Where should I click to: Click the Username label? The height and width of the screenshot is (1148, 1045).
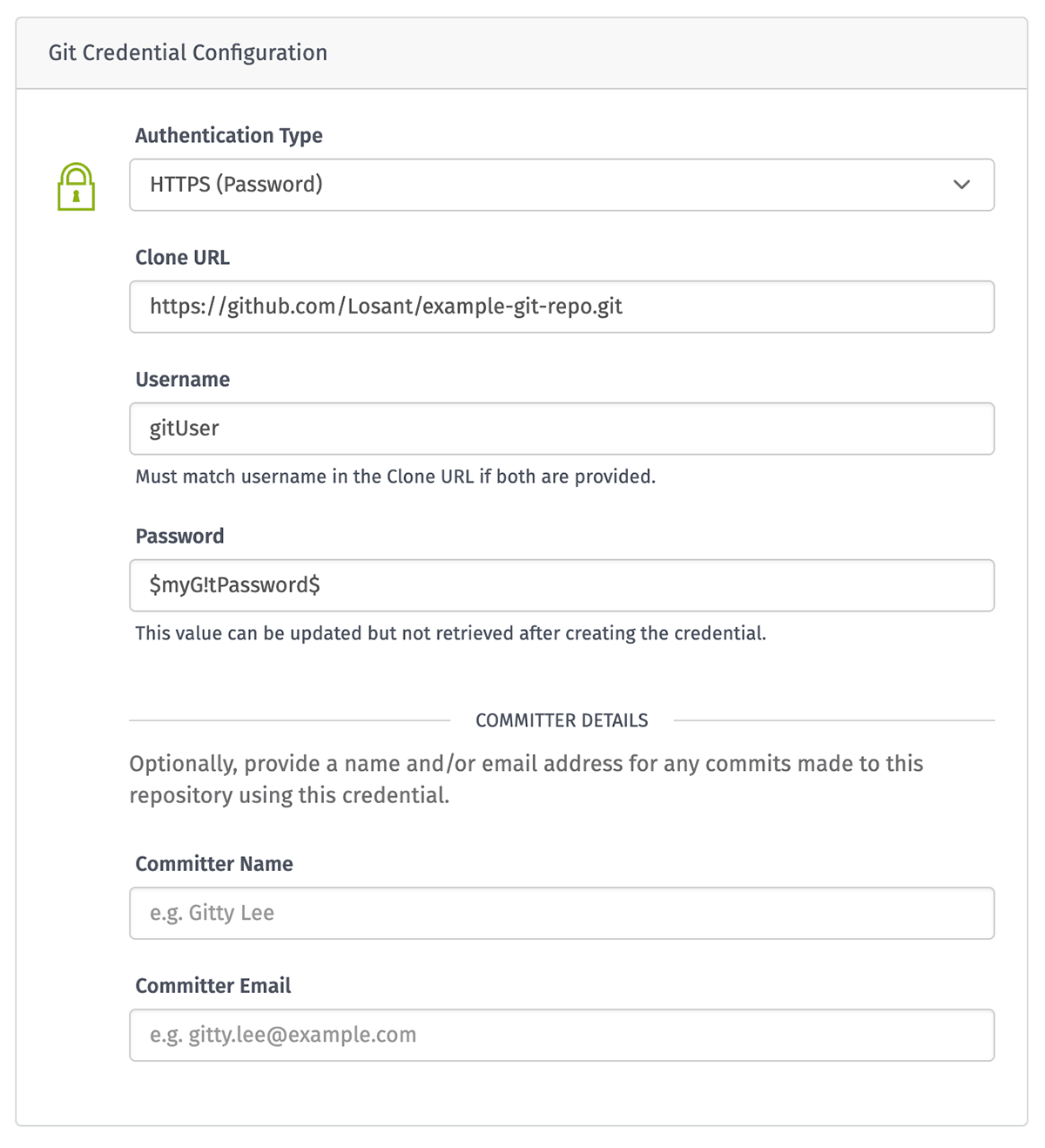182,379
